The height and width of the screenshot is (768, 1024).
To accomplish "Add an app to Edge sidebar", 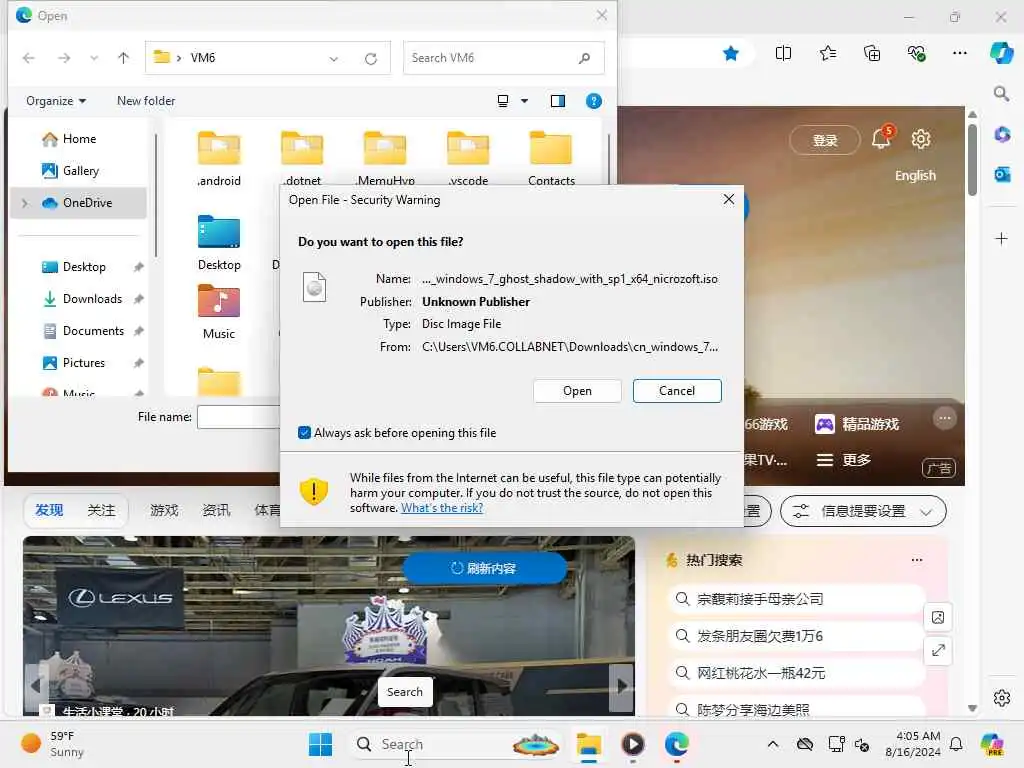I will point(1001,239).
